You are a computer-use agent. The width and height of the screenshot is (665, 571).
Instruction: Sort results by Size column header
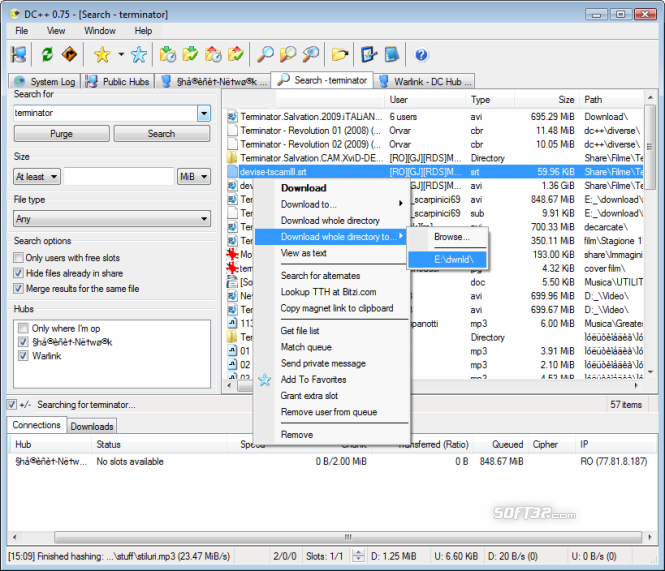[547, 100]
